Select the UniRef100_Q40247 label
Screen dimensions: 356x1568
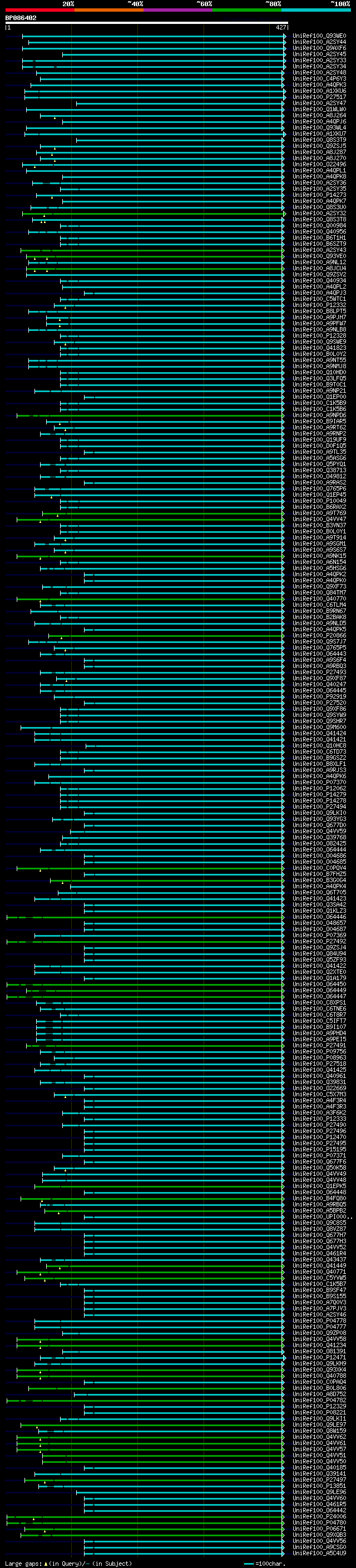click(319, 685)
